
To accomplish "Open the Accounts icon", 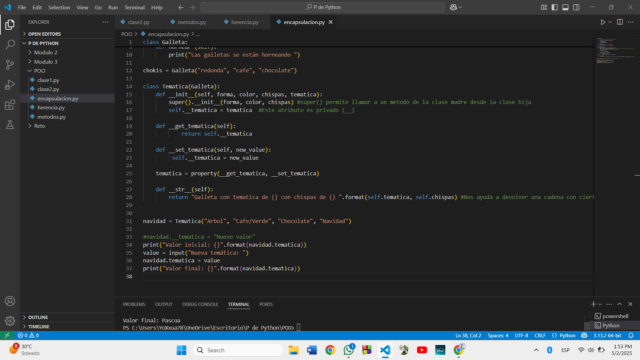I will pos(10,301).
